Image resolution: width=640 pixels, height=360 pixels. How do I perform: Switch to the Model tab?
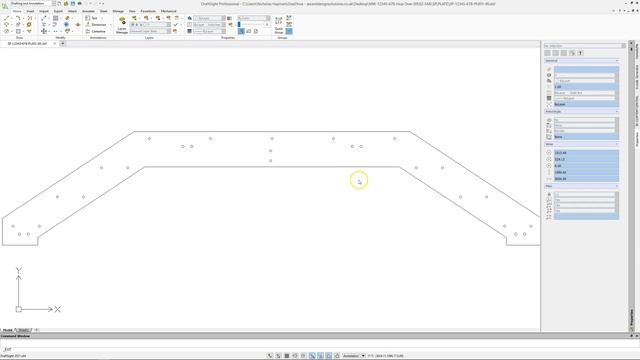click(7, 330)
